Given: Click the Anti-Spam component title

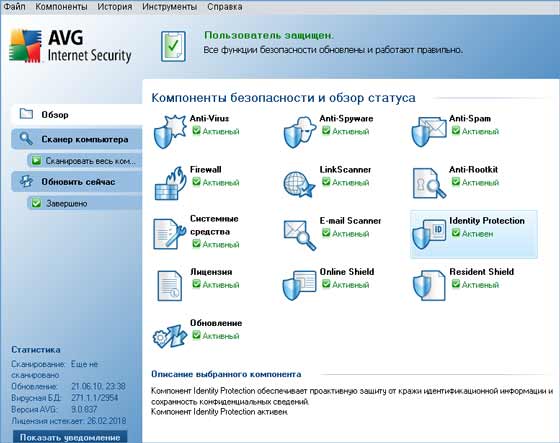Looking at the screenshot, I should click(x=470, y=118).
